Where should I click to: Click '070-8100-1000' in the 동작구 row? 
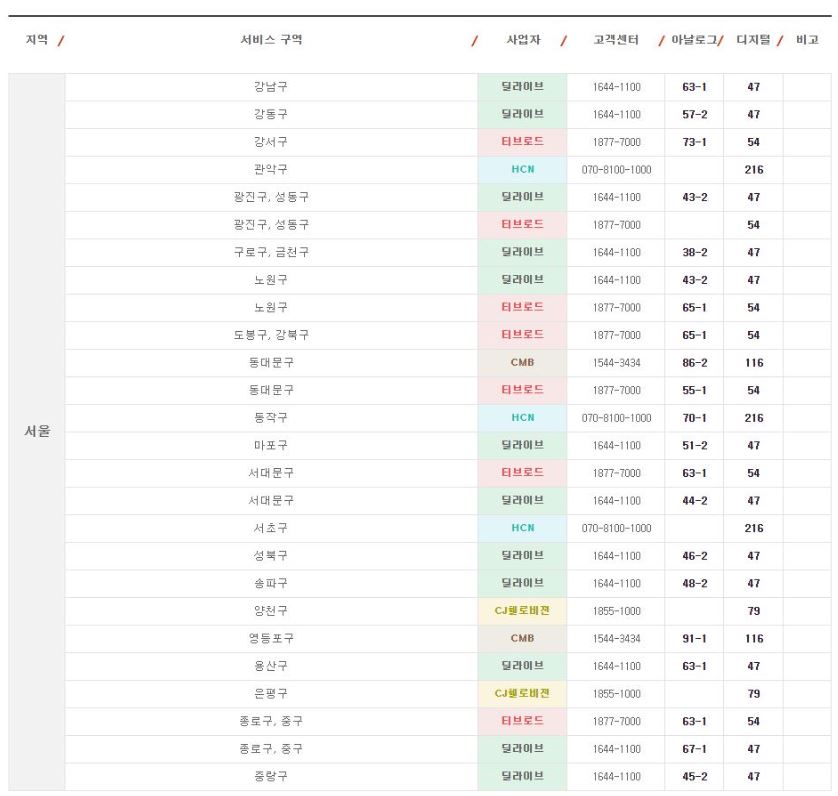click(x=616, y=418)
